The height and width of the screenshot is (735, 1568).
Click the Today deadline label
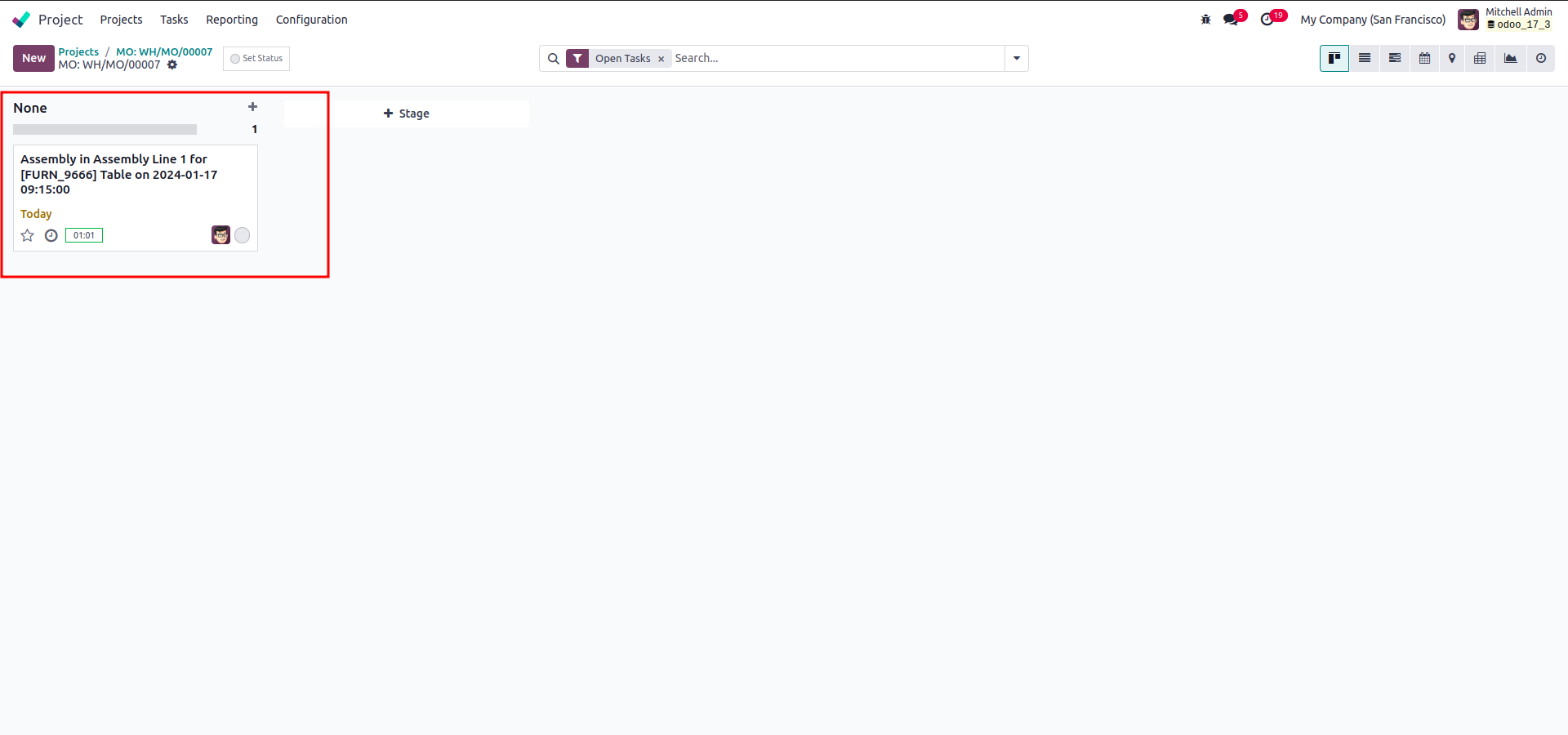pyautogui.click(x=36, y=214)
